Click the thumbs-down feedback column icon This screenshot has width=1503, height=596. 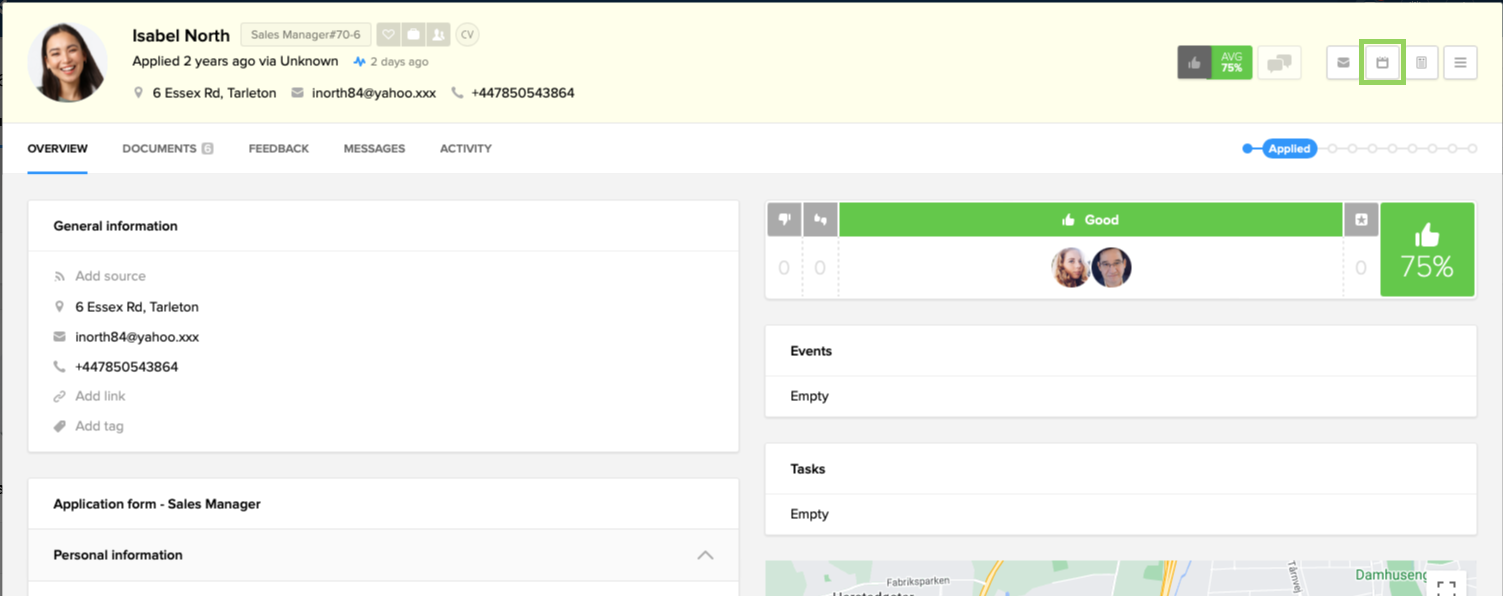tap(784, 220)
